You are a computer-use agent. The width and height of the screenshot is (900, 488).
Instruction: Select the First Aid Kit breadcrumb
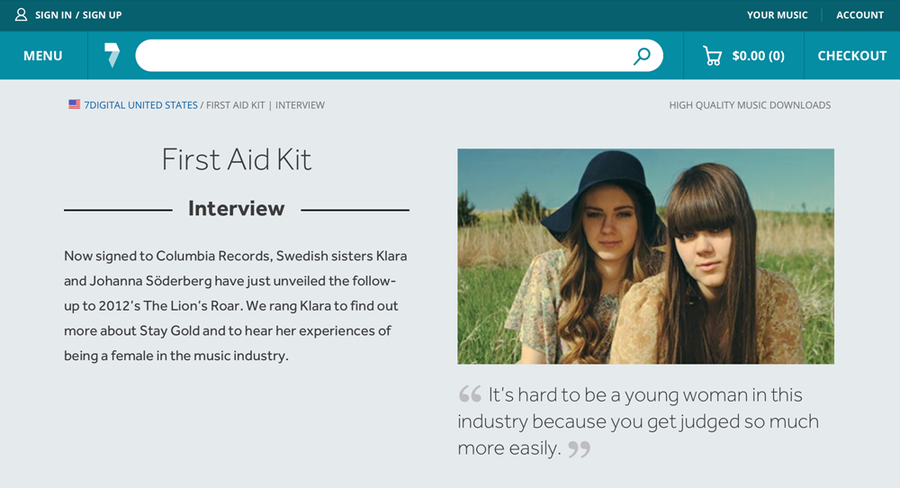(236, 105)
